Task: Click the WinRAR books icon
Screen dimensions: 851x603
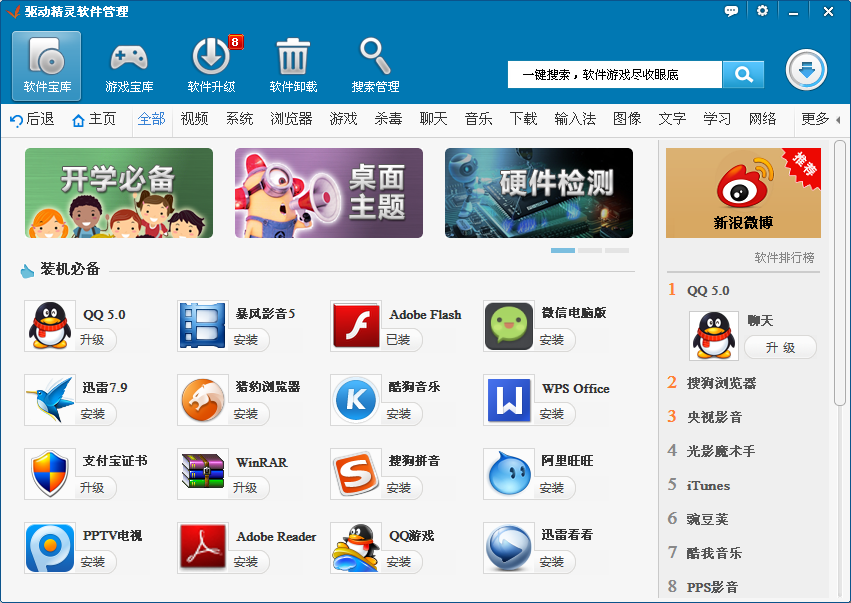Action: pyautogui.click(x=202, y=474)
